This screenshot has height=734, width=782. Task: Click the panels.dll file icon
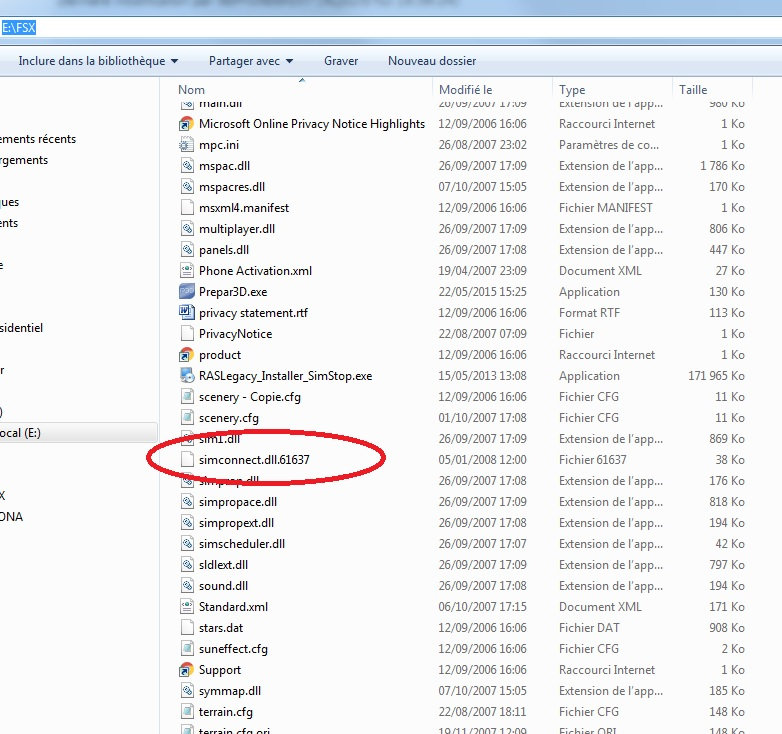click(187, 250)
